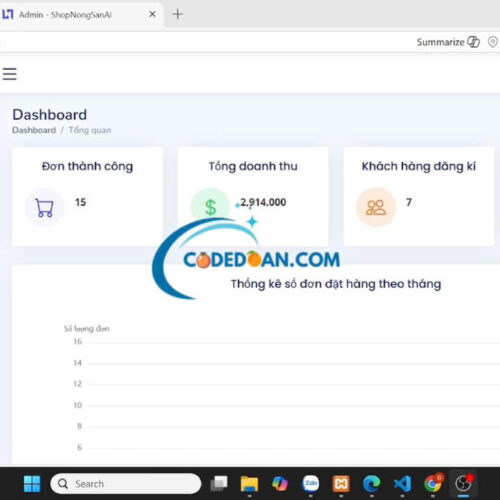Image resolution: width=500 pixels, height=500 pixels.
Task: Click the registered customers value 7
Action: click(x=409, y=202)
